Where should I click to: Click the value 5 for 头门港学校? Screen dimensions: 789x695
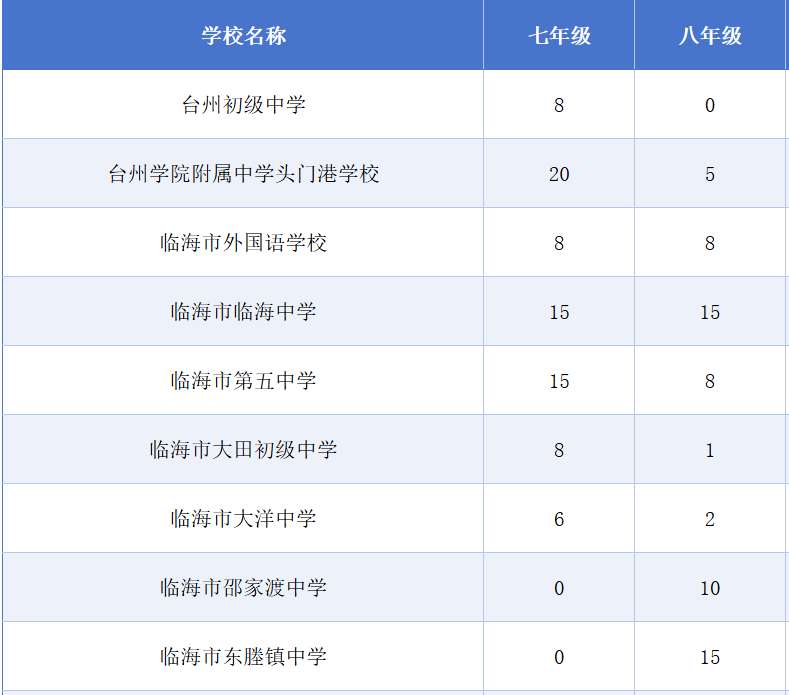710,174
